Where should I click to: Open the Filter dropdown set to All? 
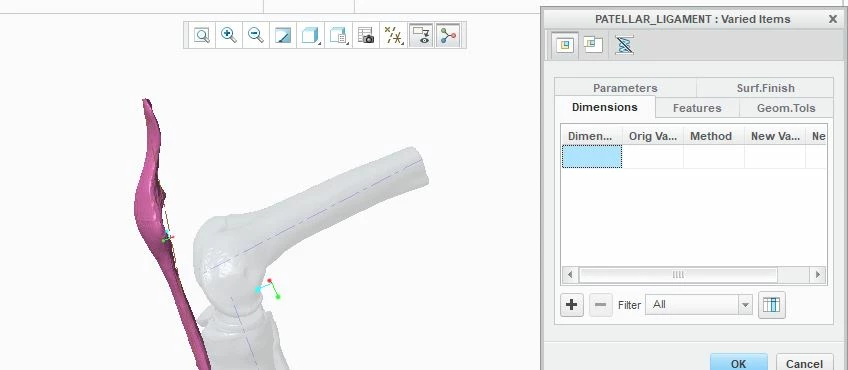(x=698, y=305)
